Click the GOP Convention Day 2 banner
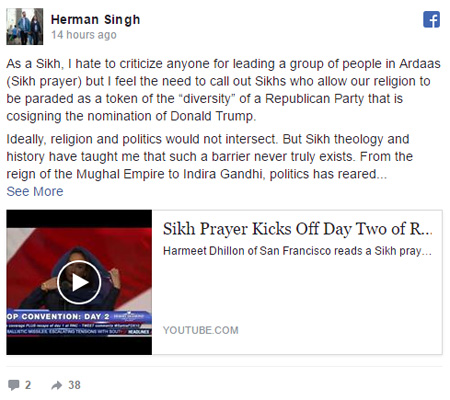This screenshot has width=450, height=400. pos(79,316)
